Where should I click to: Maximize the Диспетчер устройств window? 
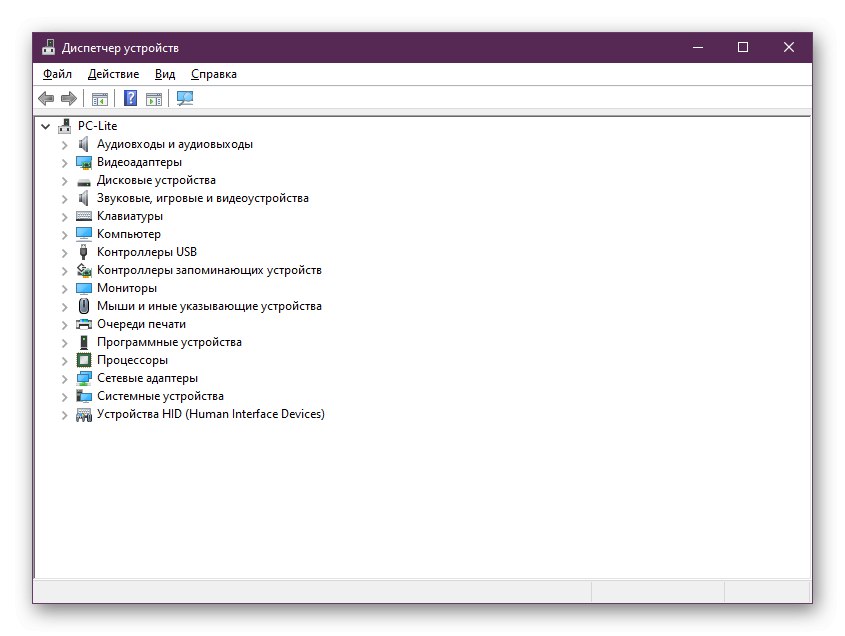coord(743,47)
